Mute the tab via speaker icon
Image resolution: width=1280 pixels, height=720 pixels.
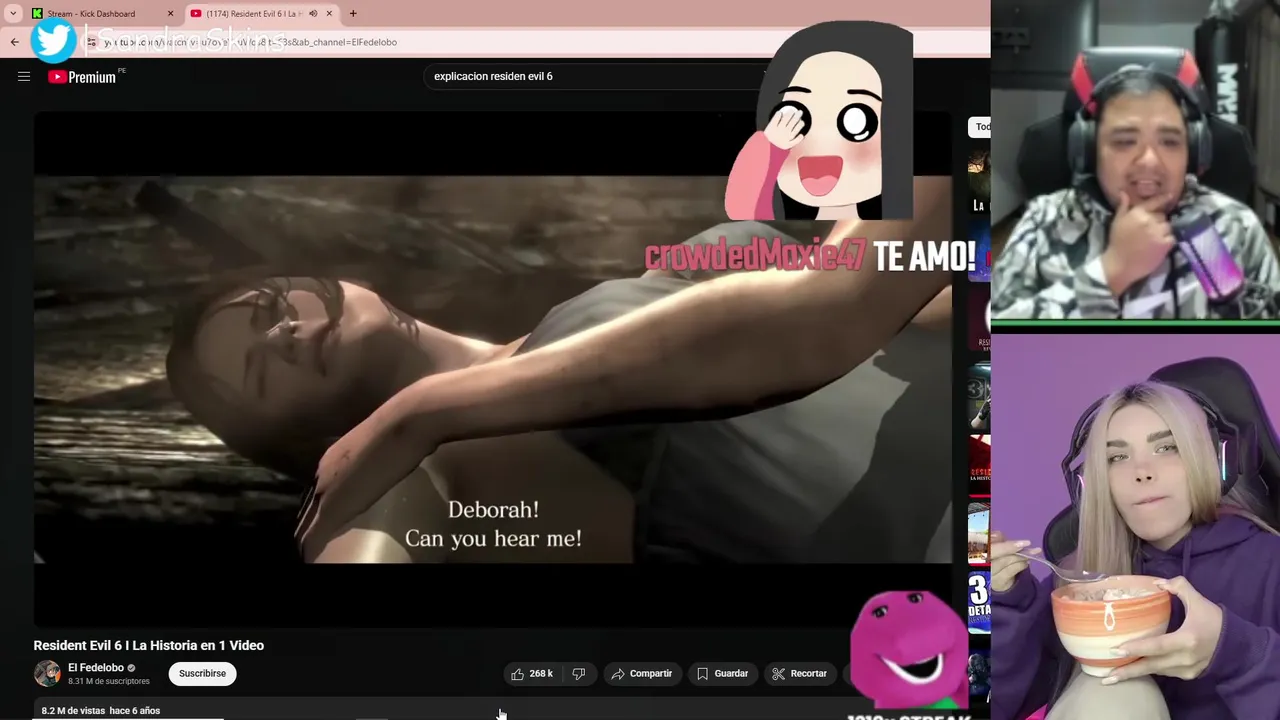[x=312, y=14]
